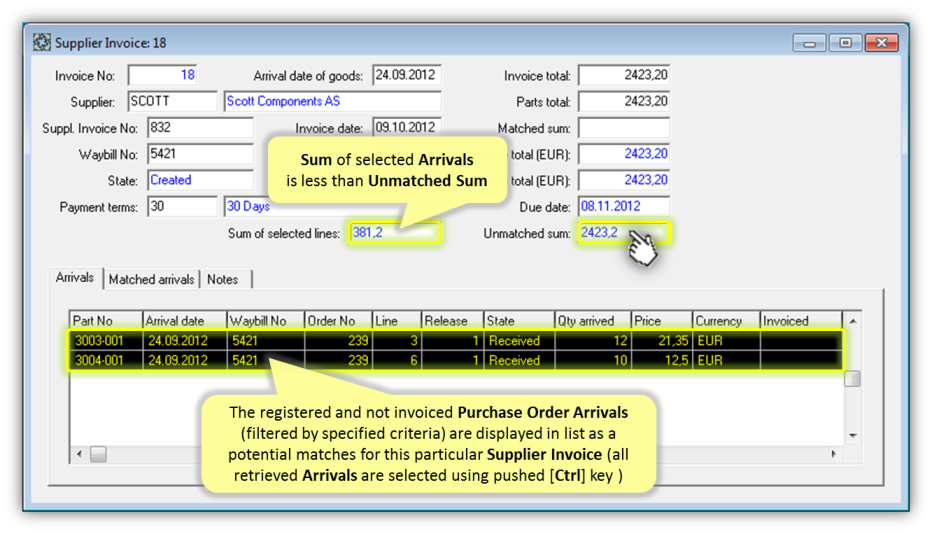Click the Invoice total field

coord(623,75)
